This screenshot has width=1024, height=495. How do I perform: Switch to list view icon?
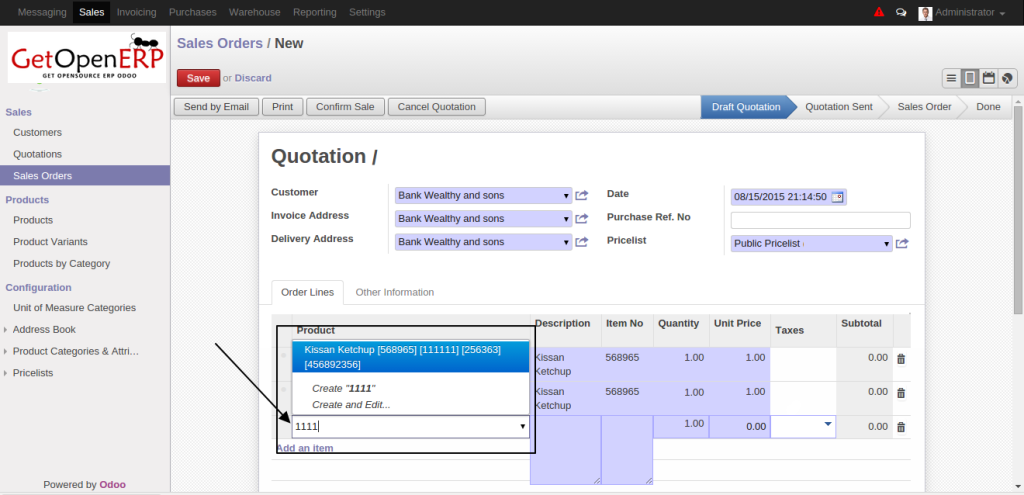coord(951,78)
